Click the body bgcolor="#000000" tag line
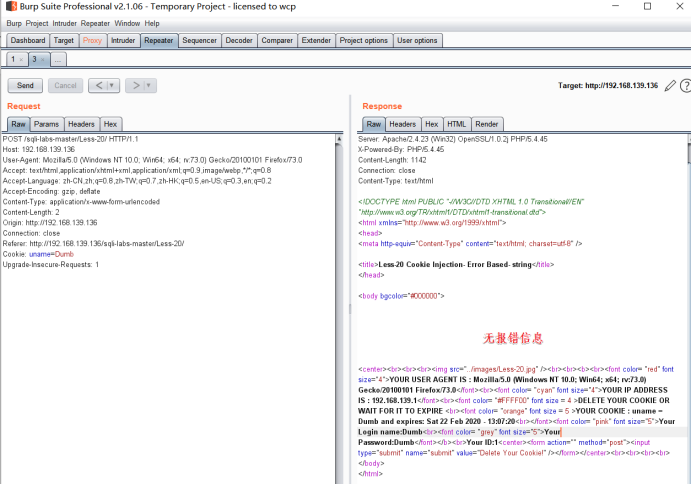The height and width of the screenshot is (485, 691). tap(401, 296)
